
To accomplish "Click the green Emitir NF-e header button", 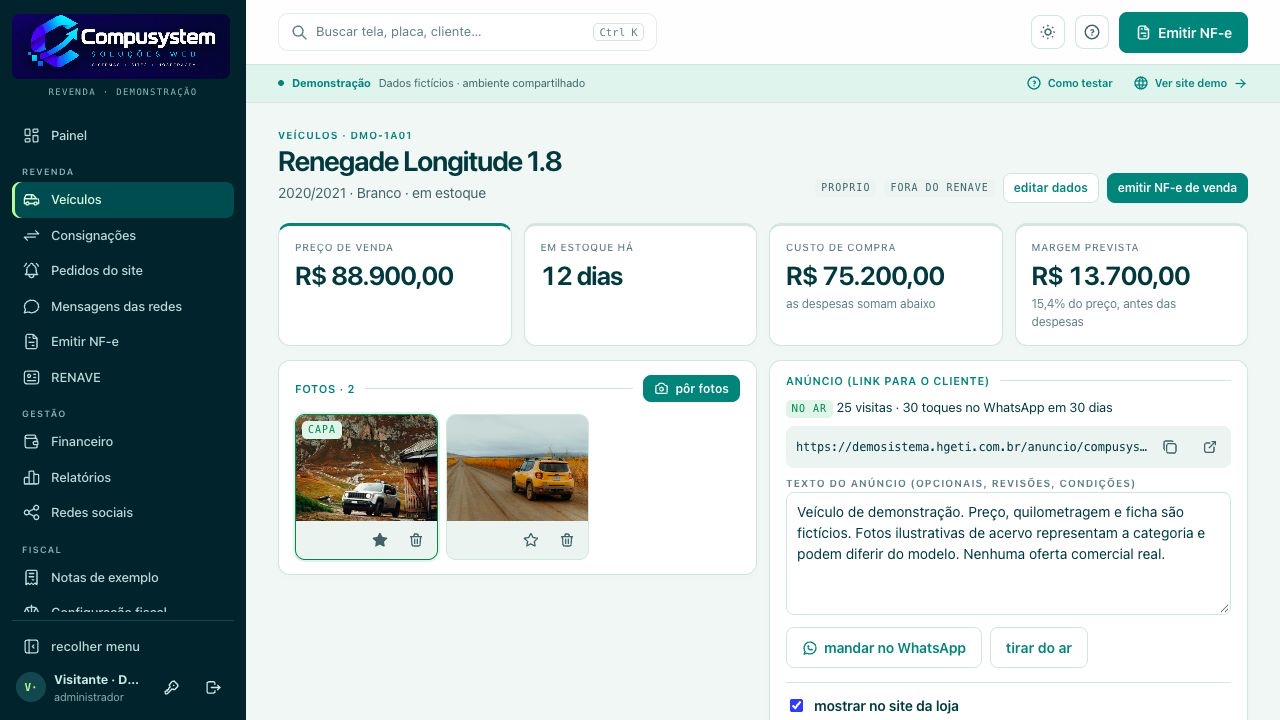I will point(1183,33).
